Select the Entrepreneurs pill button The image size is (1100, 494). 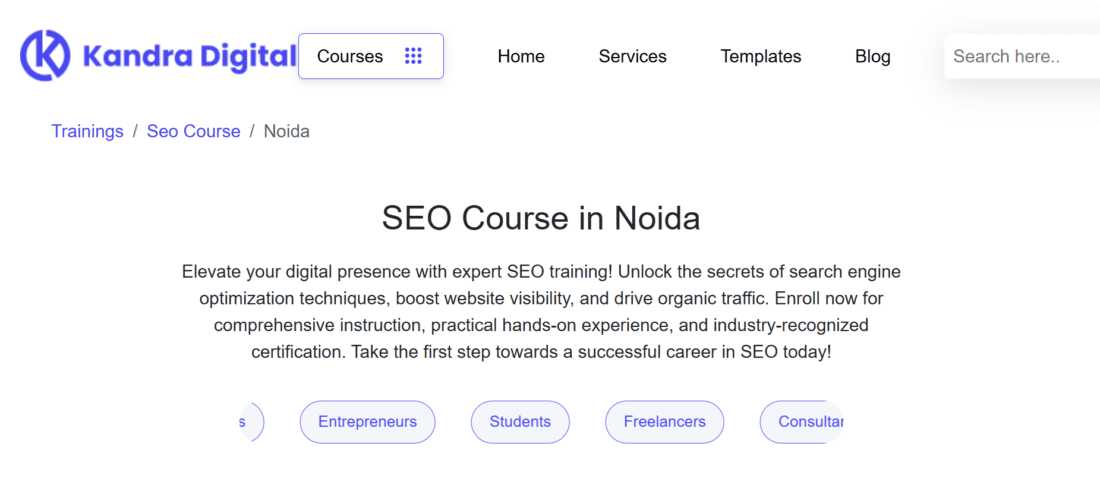point(368,422)
